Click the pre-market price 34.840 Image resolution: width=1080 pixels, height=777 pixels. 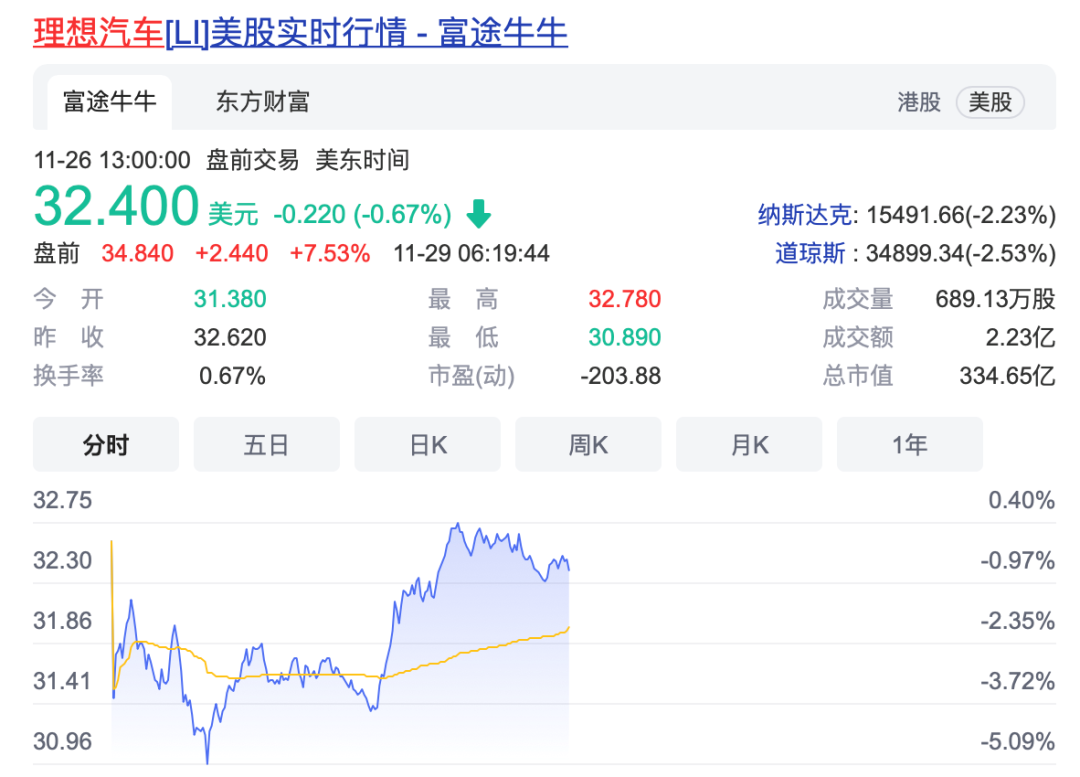pyautogui.click(x=137, y=254)
